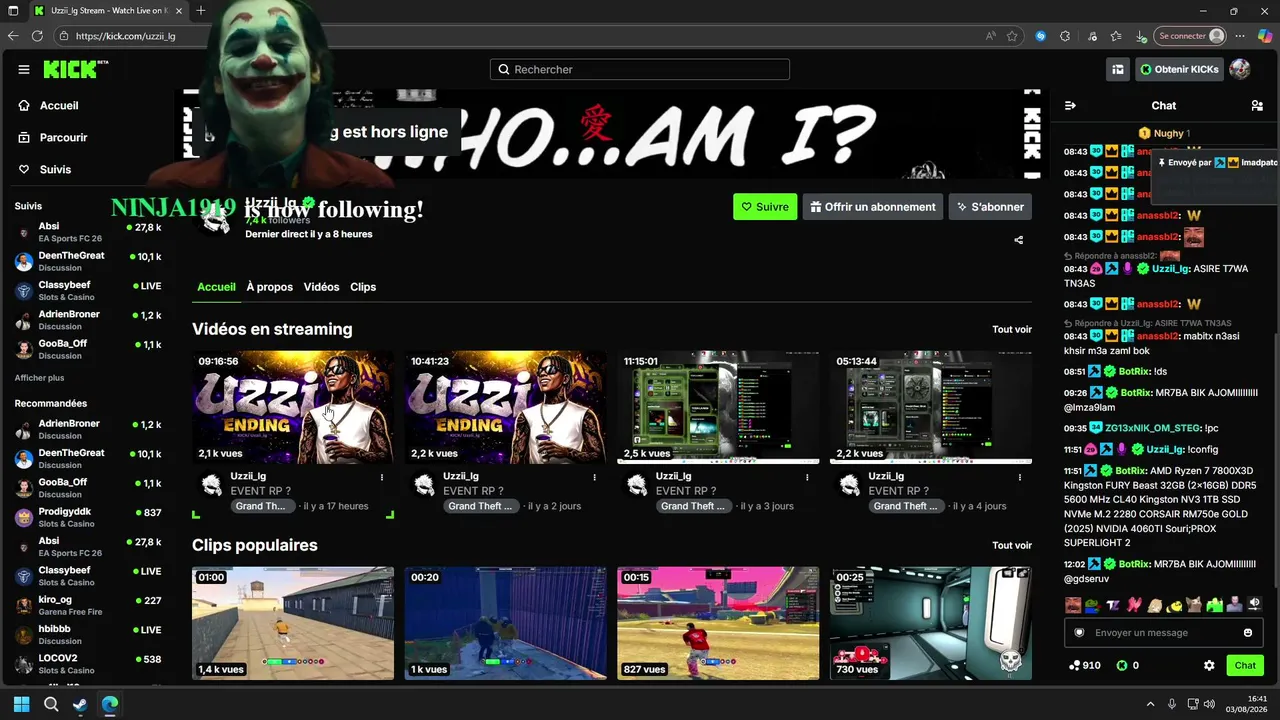1280x720 pixels.
Task: Open Windows taskbar search
Action: (x=51, y=704)
